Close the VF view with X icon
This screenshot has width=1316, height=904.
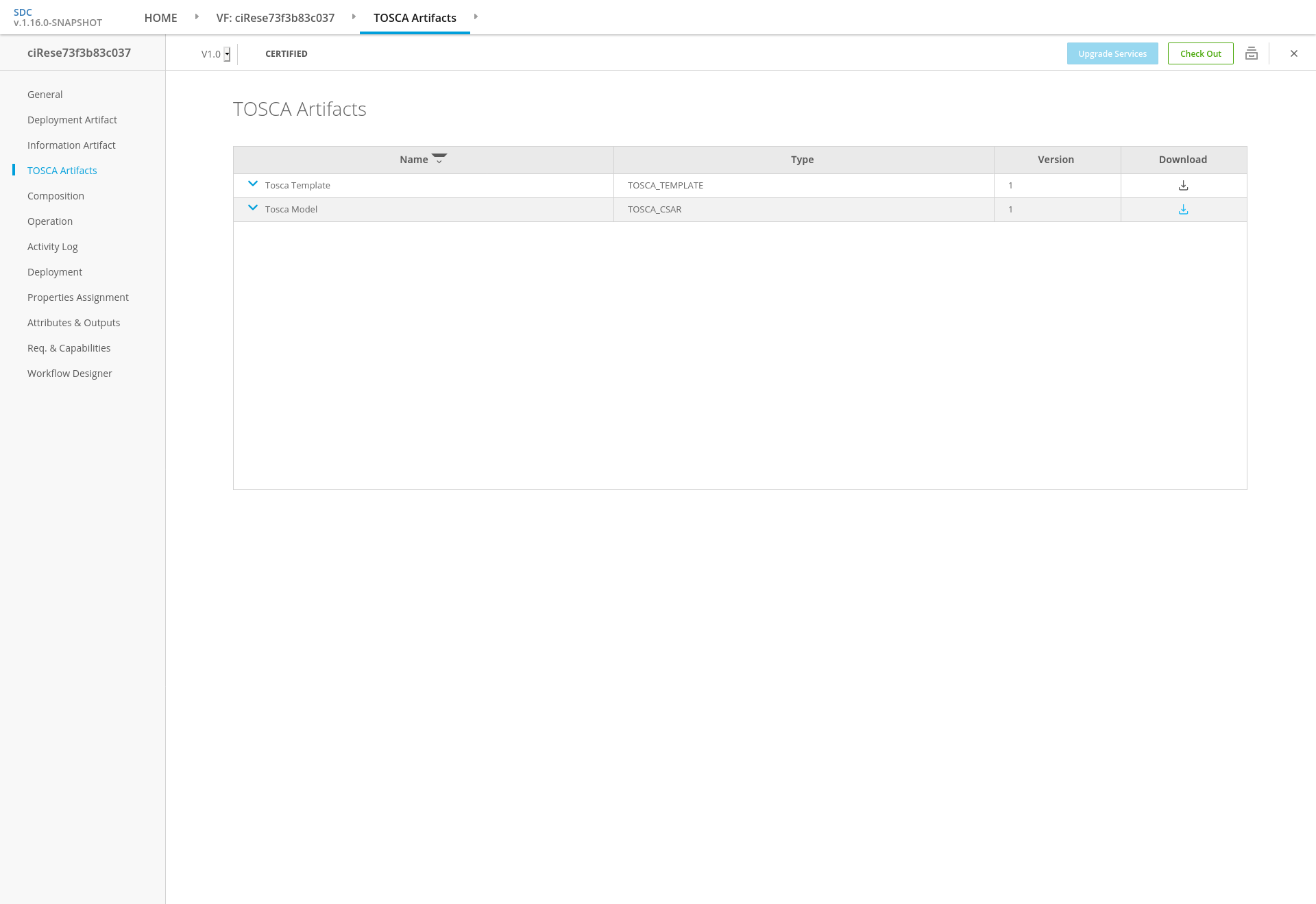[x=1294, y=53]
